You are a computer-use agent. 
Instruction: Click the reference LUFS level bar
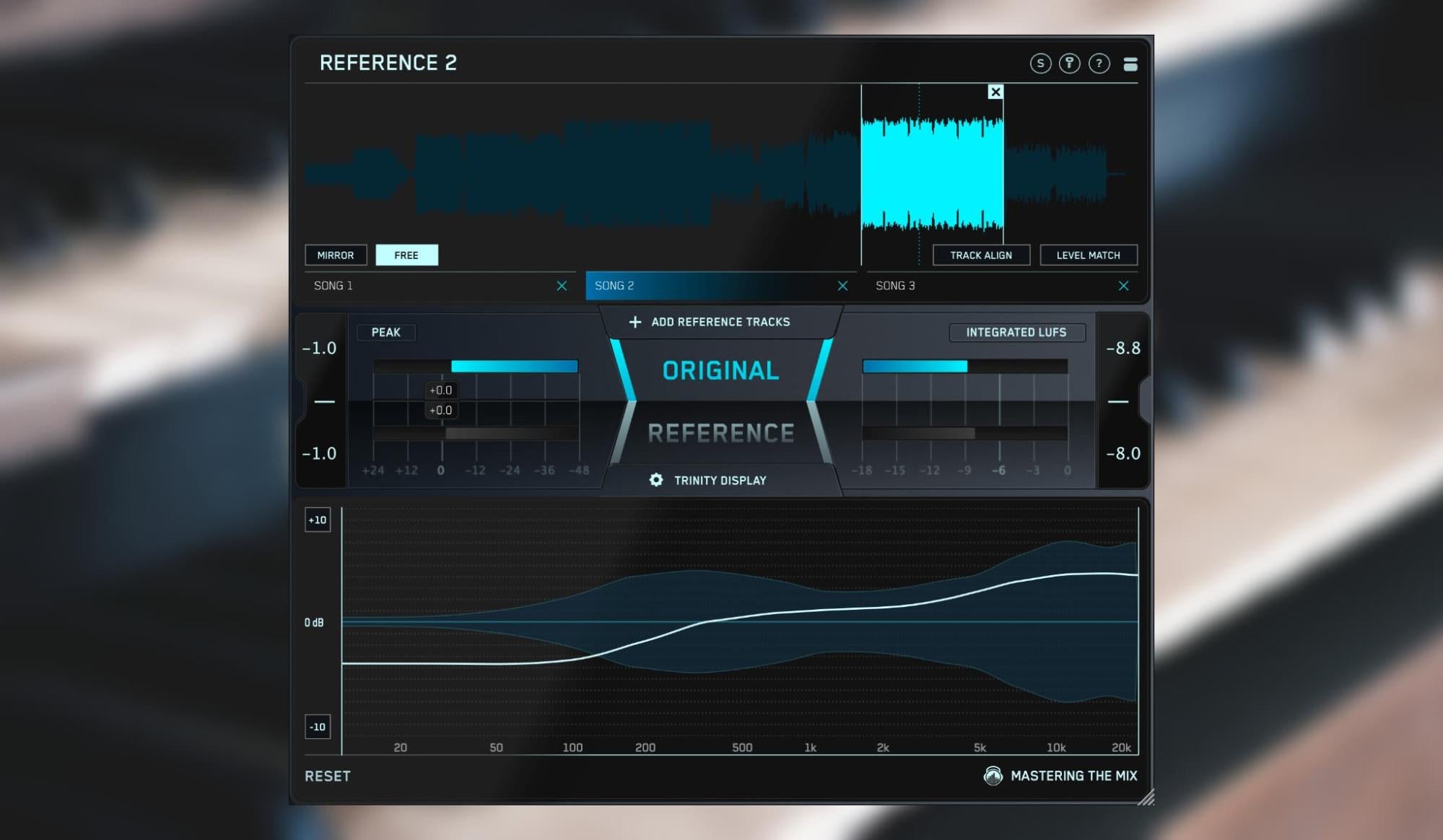918,433
